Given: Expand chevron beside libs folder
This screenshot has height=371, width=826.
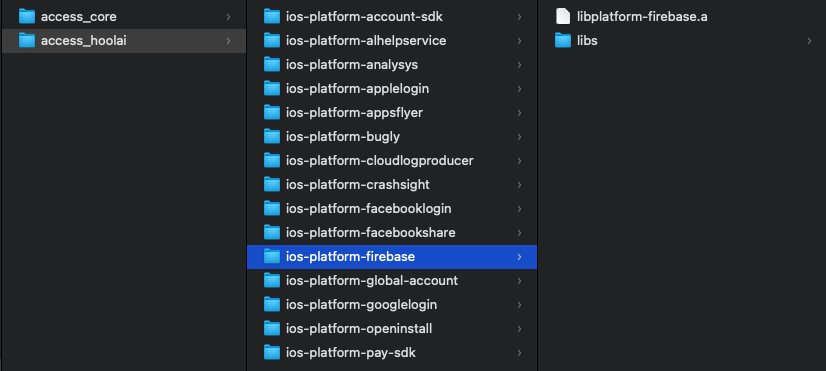Looking at the screenshot, I should (809, 41).
